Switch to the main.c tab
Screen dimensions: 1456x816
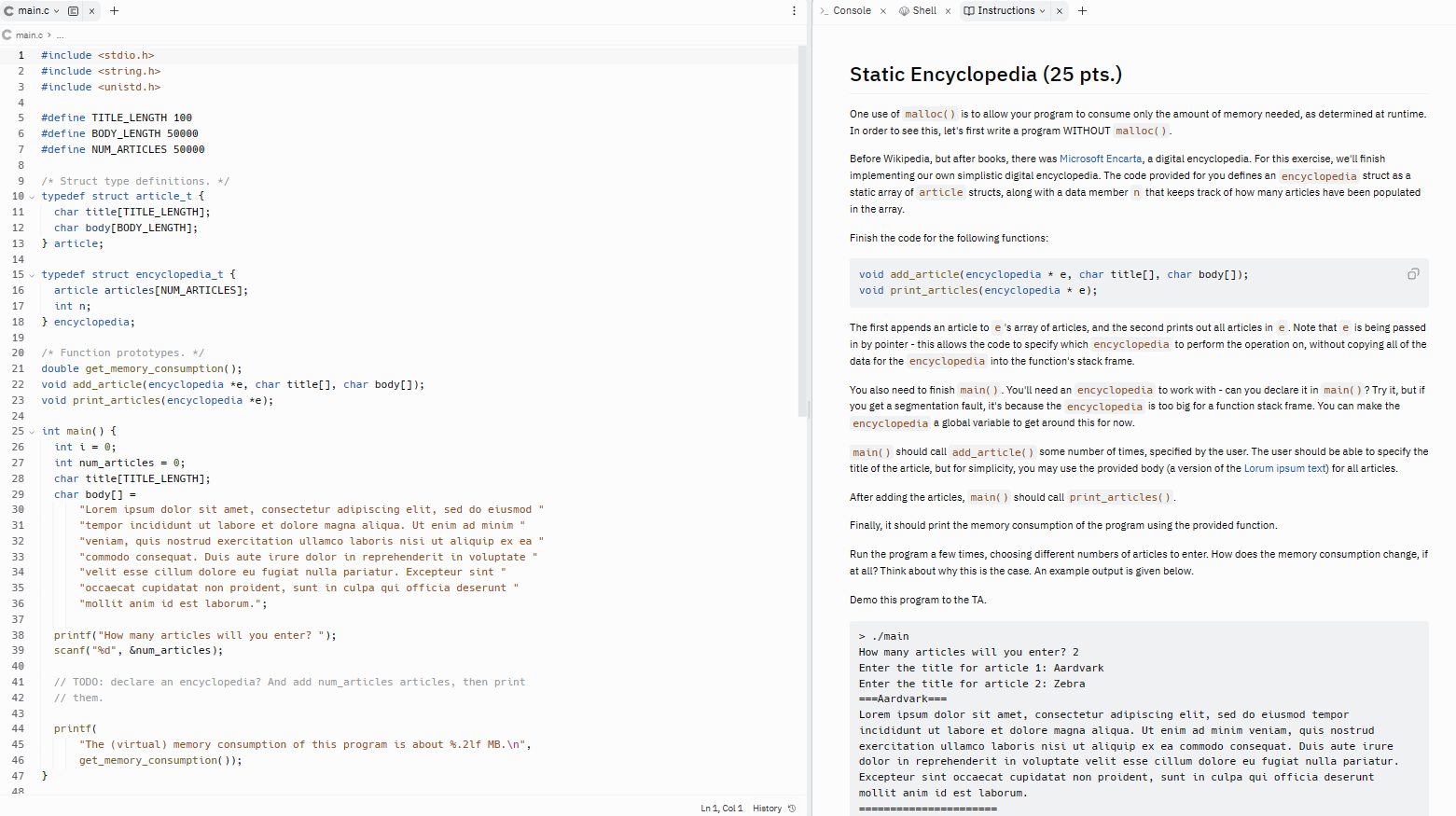click(33, 11)
